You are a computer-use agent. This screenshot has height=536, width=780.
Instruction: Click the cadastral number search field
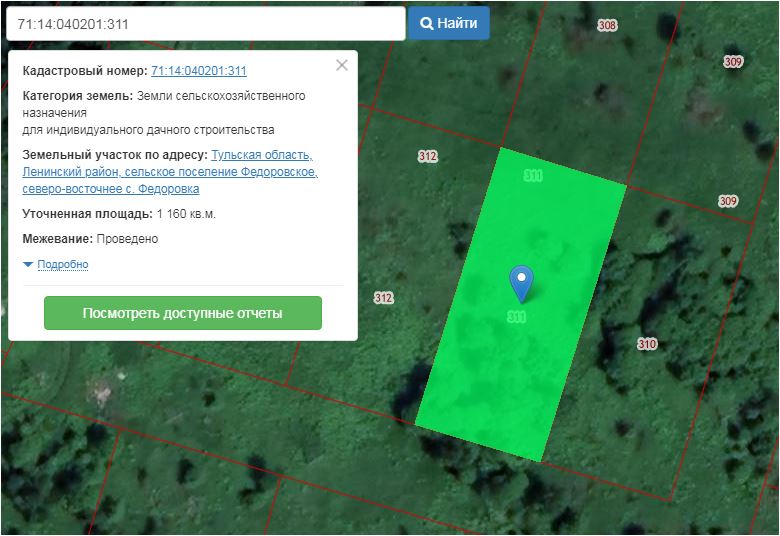coord(204,23)
